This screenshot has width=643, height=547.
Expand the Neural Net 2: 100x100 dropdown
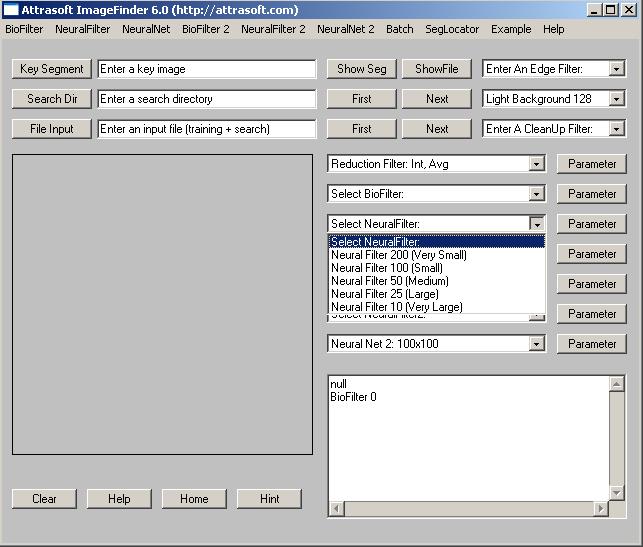pos(537,344)
